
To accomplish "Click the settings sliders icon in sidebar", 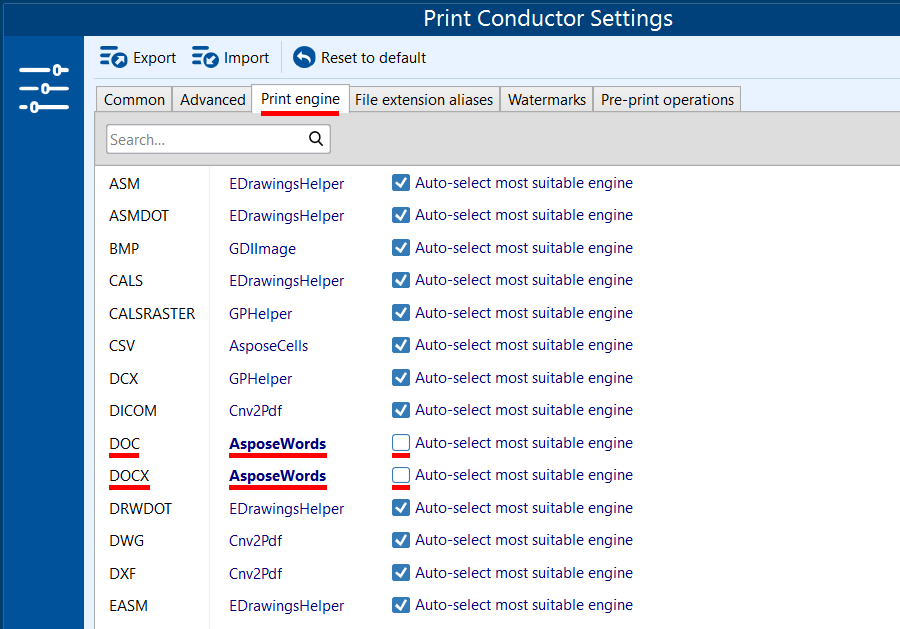I will click(x=43, y=88).
